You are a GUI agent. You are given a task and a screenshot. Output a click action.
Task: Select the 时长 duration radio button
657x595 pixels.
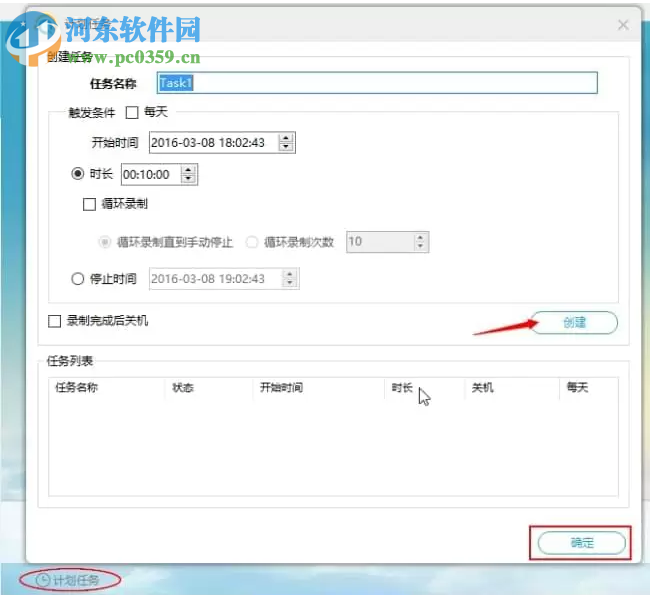(78, 173)
